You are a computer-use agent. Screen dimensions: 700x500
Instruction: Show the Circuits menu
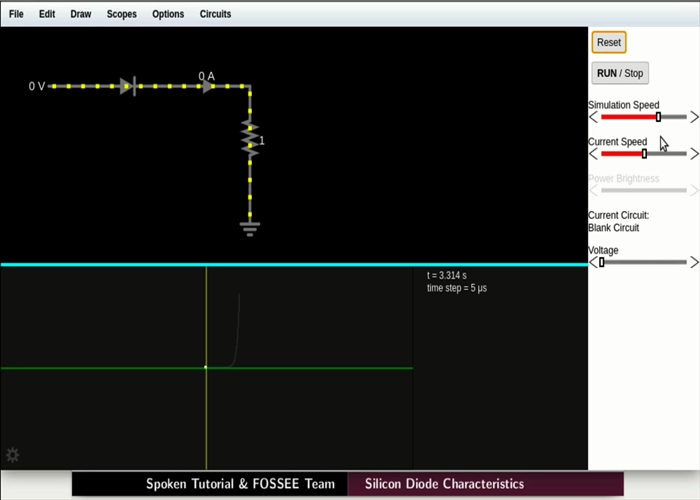(x=215, y=14)
